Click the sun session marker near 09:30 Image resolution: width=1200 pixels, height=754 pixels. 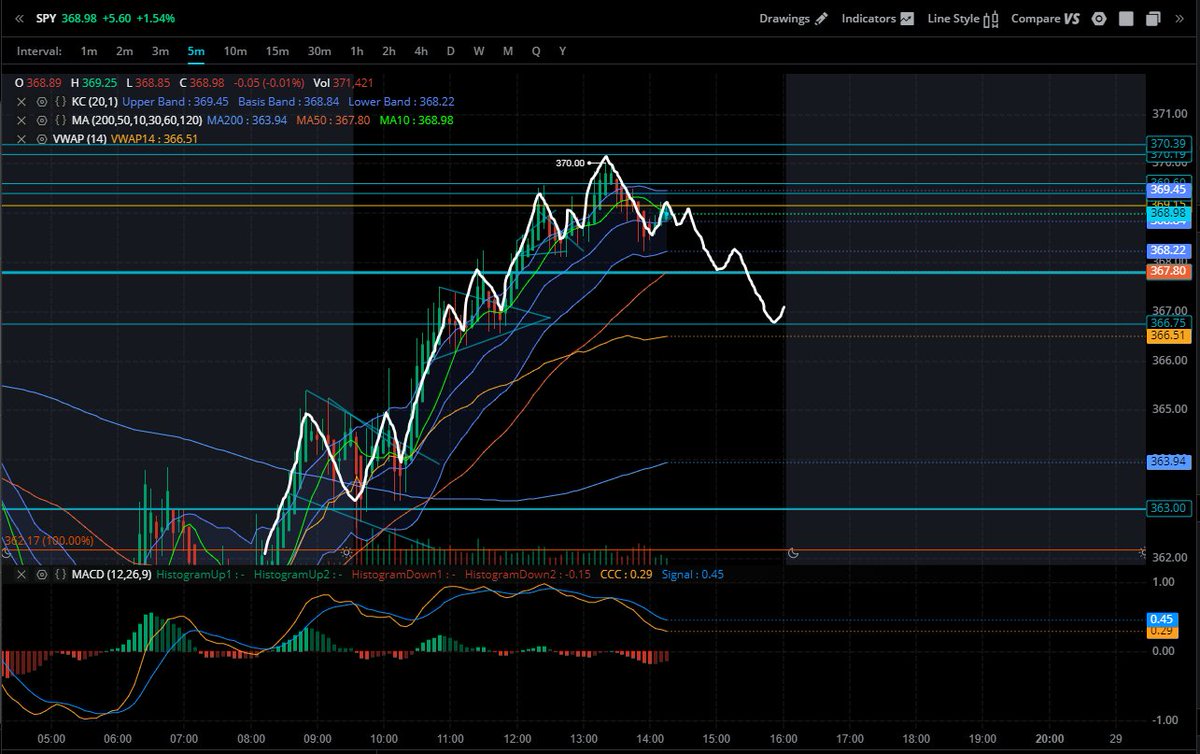[x=347, y=551]
